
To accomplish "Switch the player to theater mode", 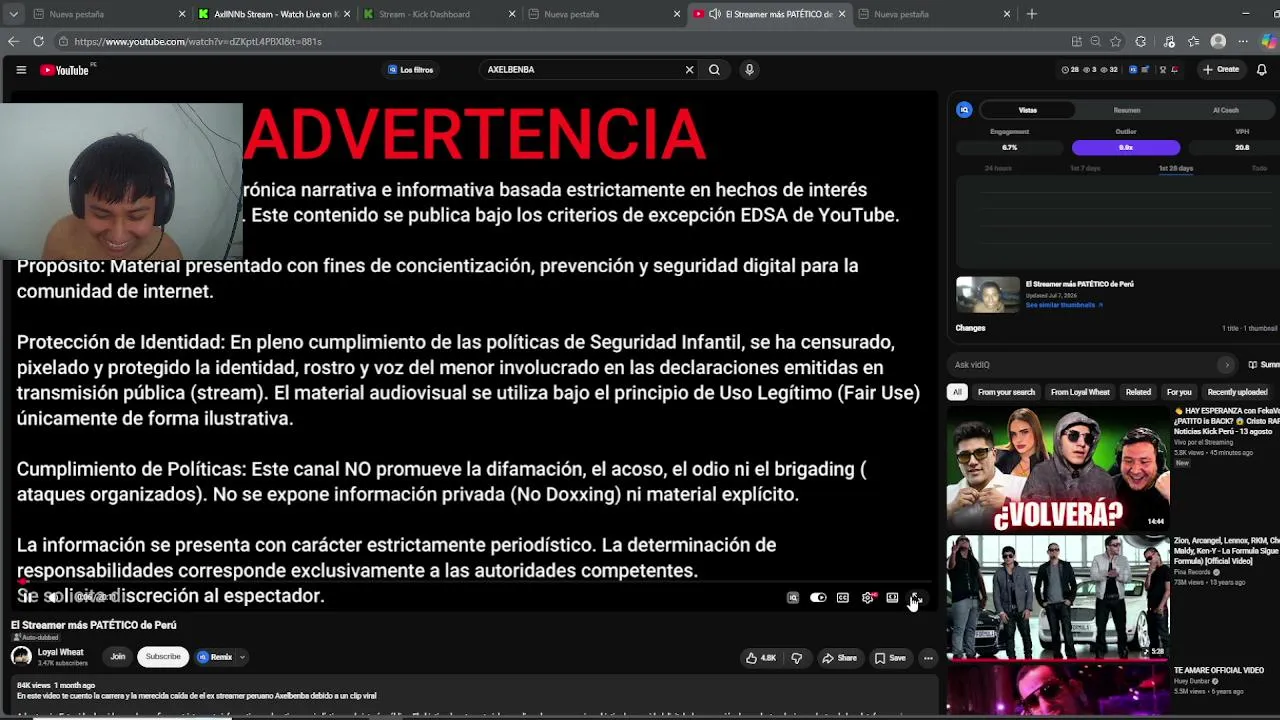I will (x=892, y=598).
